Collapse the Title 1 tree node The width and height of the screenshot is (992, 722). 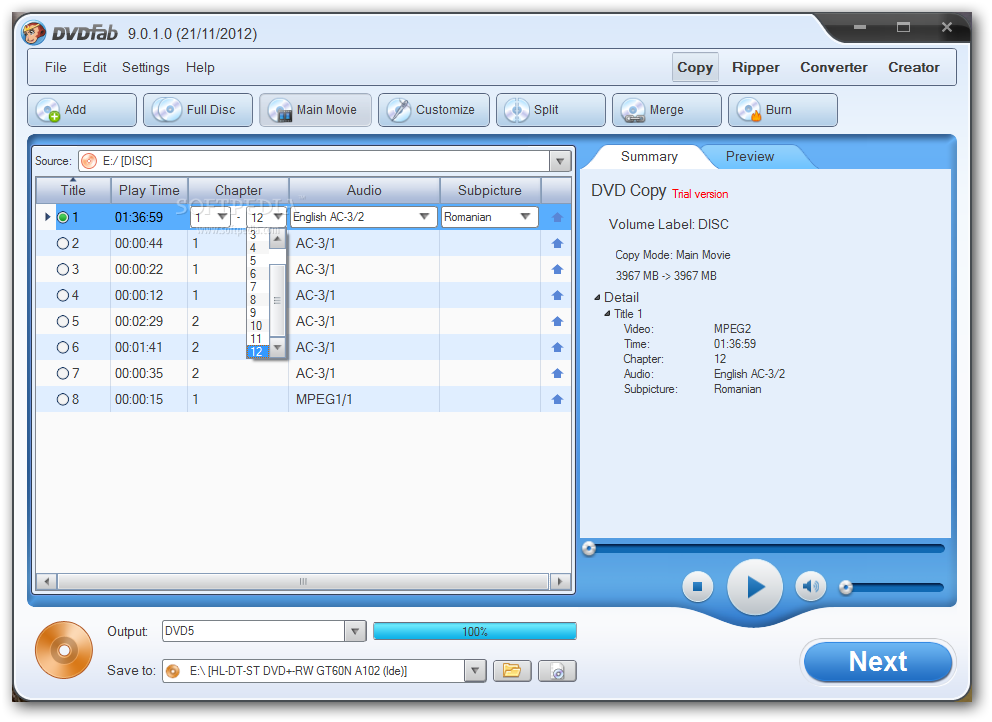coord(607,314)
